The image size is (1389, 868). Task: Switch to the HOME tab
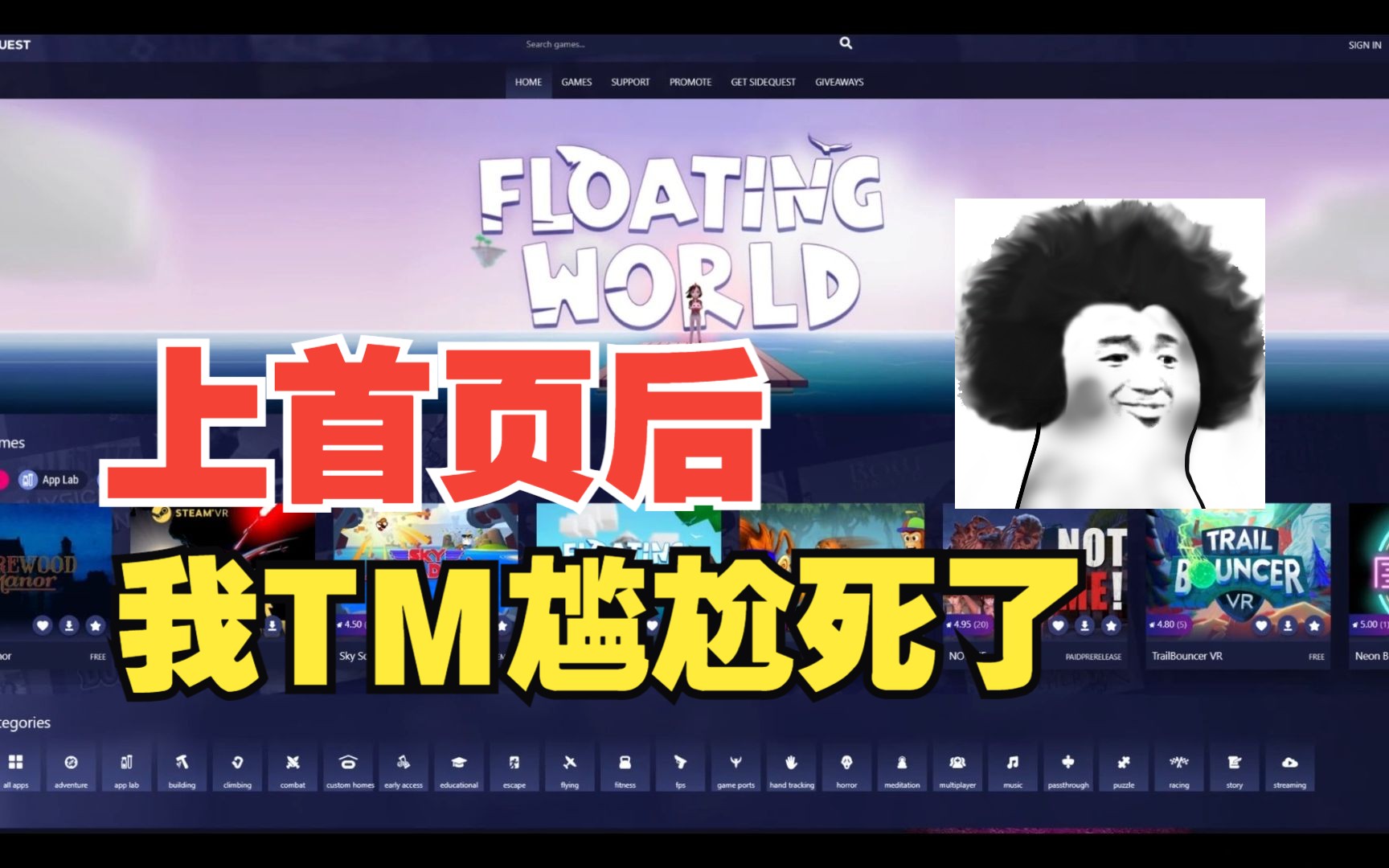[528, 82]
